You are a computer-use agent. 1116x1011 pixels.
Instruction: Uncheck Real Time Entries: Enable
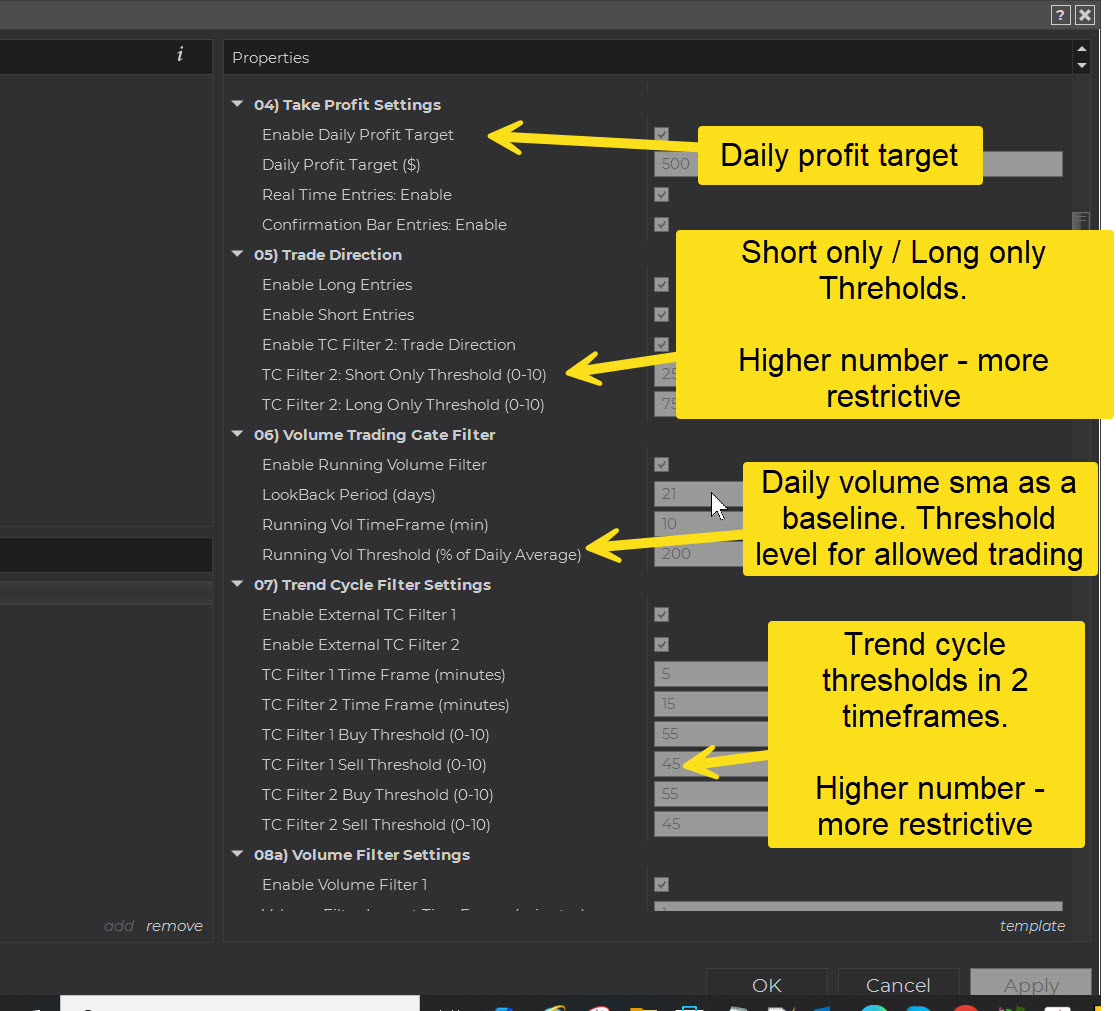click(661, 195)
